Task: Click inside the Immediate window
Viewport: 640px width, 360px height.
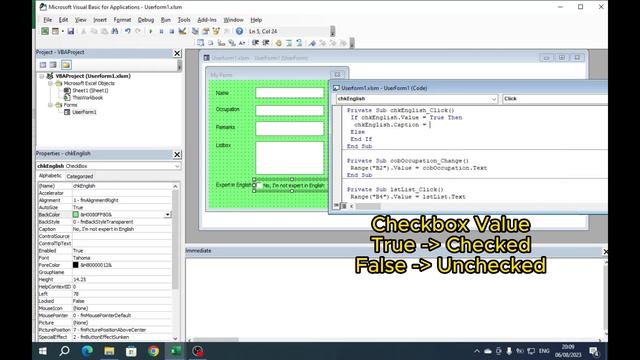Action: 394,298
